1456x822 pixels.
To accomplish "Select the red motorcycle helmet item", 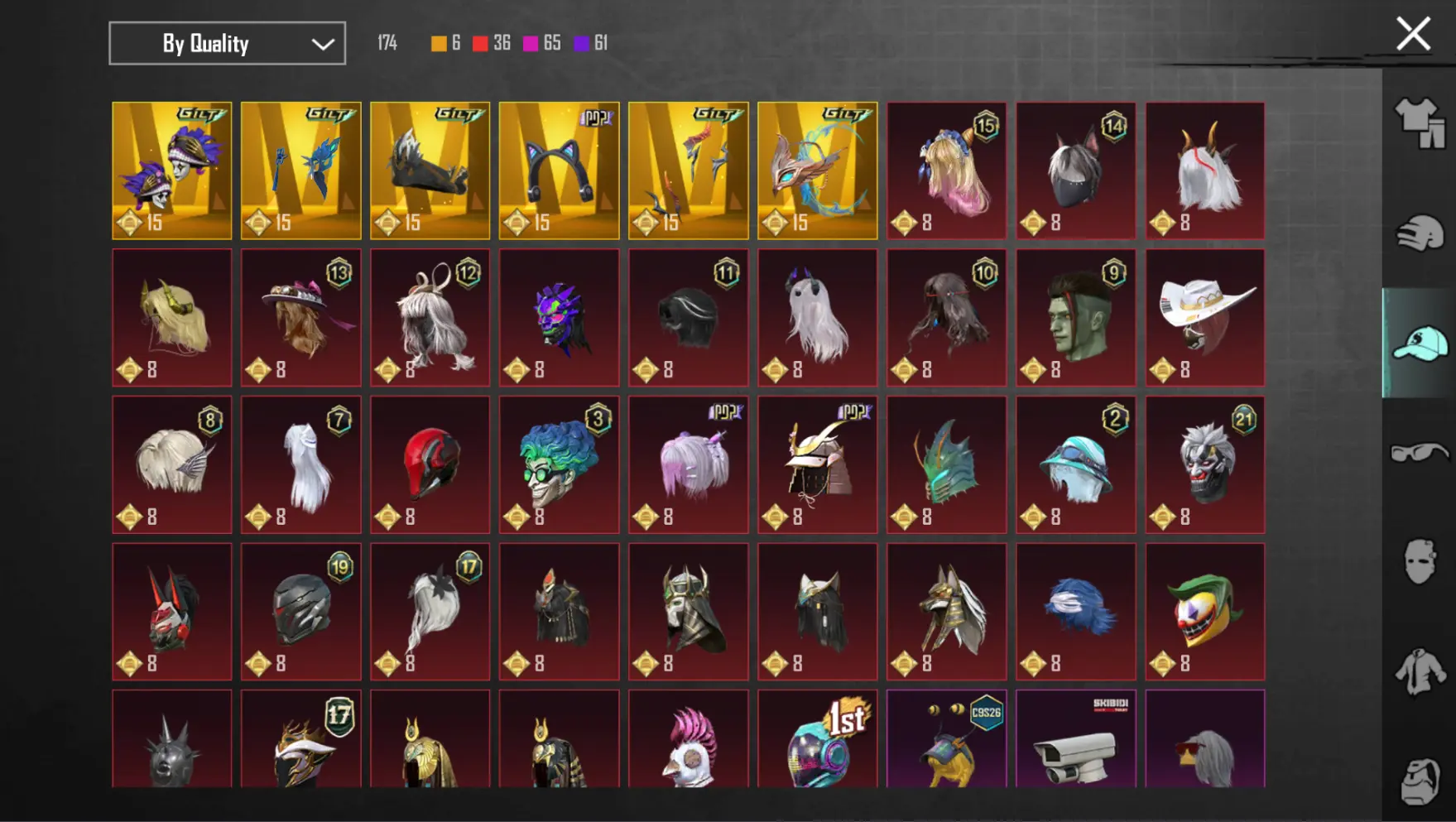I will point(430,464).
